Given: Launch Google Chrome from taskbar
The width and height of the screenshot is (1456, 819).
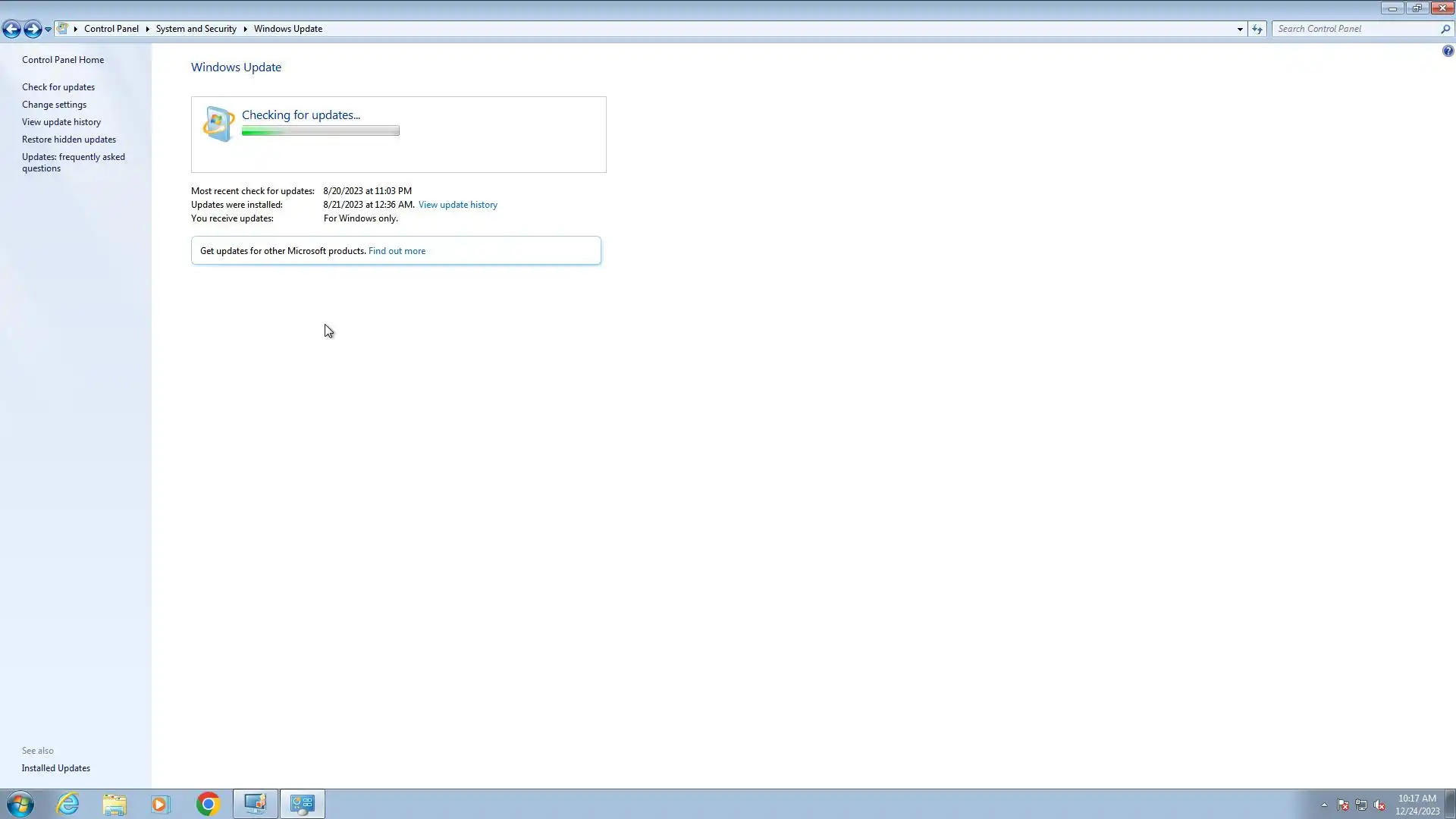Looking at the screenshot, I should (x=208, y=804).
